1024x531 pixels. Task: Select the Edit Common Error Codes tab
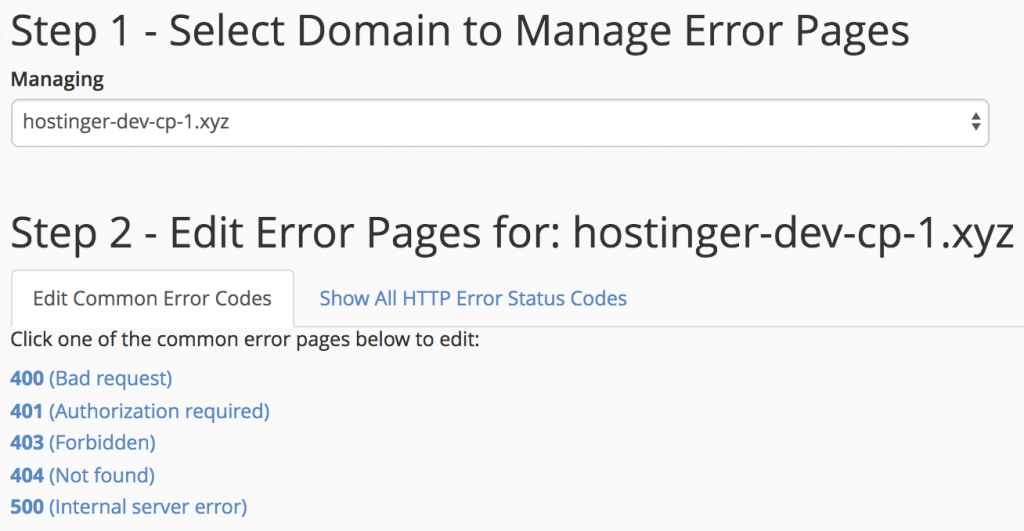[x=152, y=298]
